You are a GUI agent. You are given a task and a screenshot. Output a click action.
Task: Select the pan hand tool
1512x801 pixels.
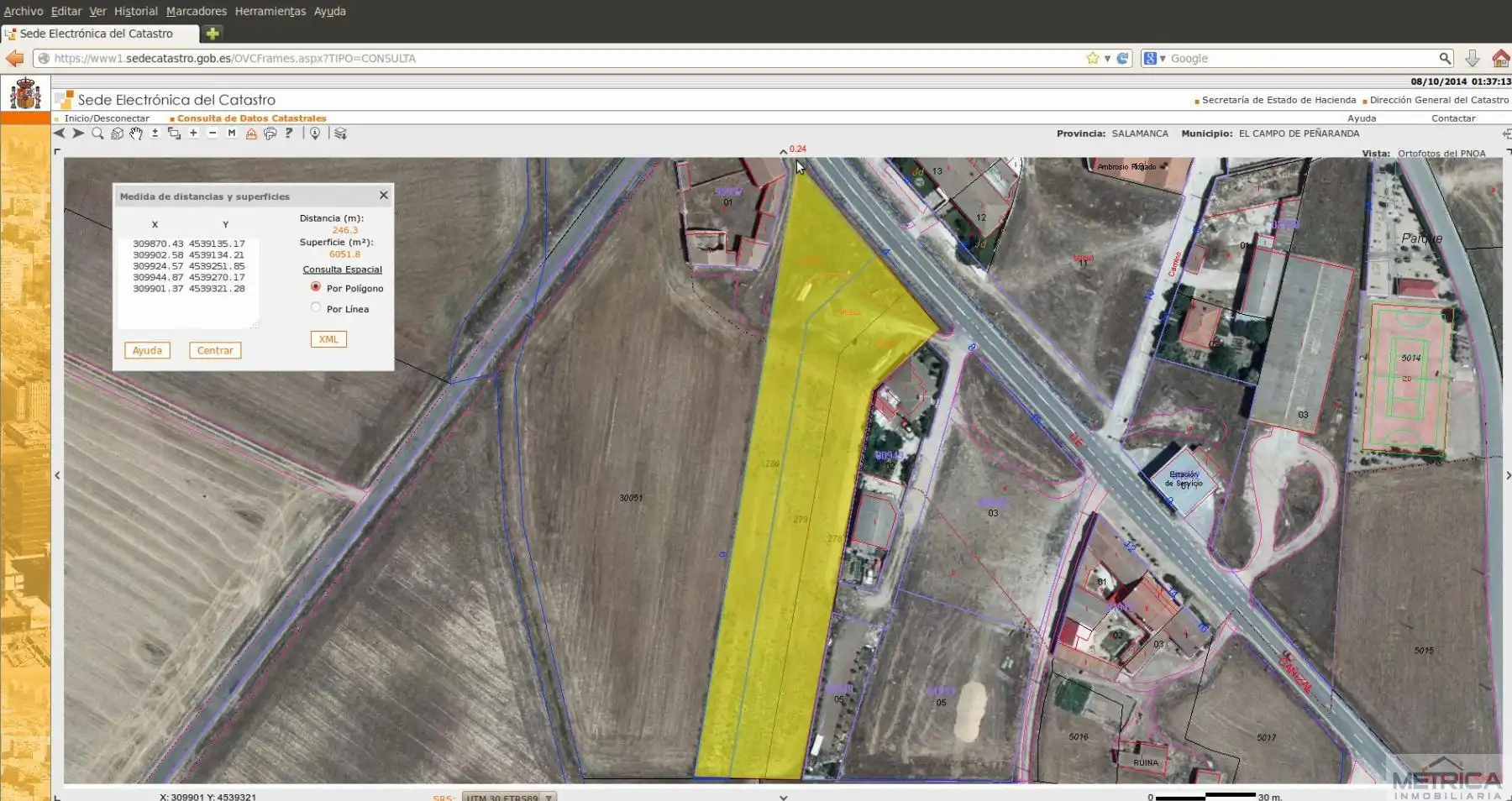pos(136,133)
